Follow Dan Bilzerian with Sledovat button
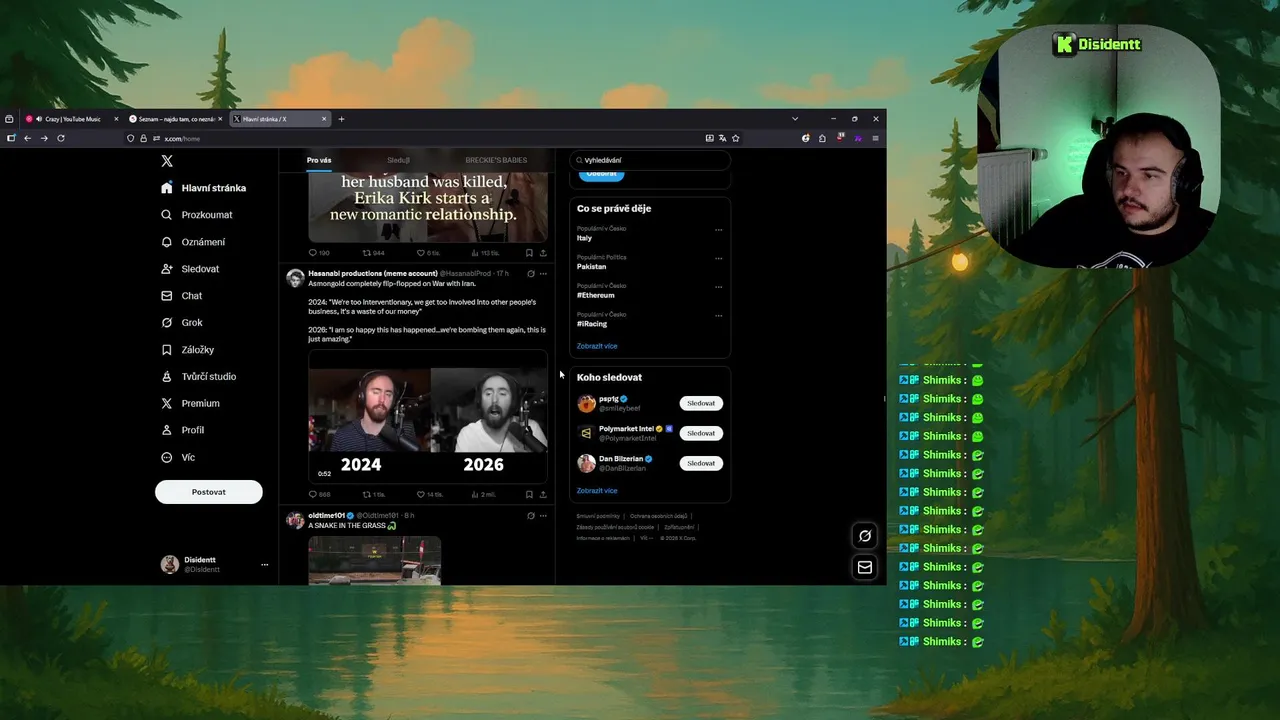 pyautogui.click(x=701, y=463)
